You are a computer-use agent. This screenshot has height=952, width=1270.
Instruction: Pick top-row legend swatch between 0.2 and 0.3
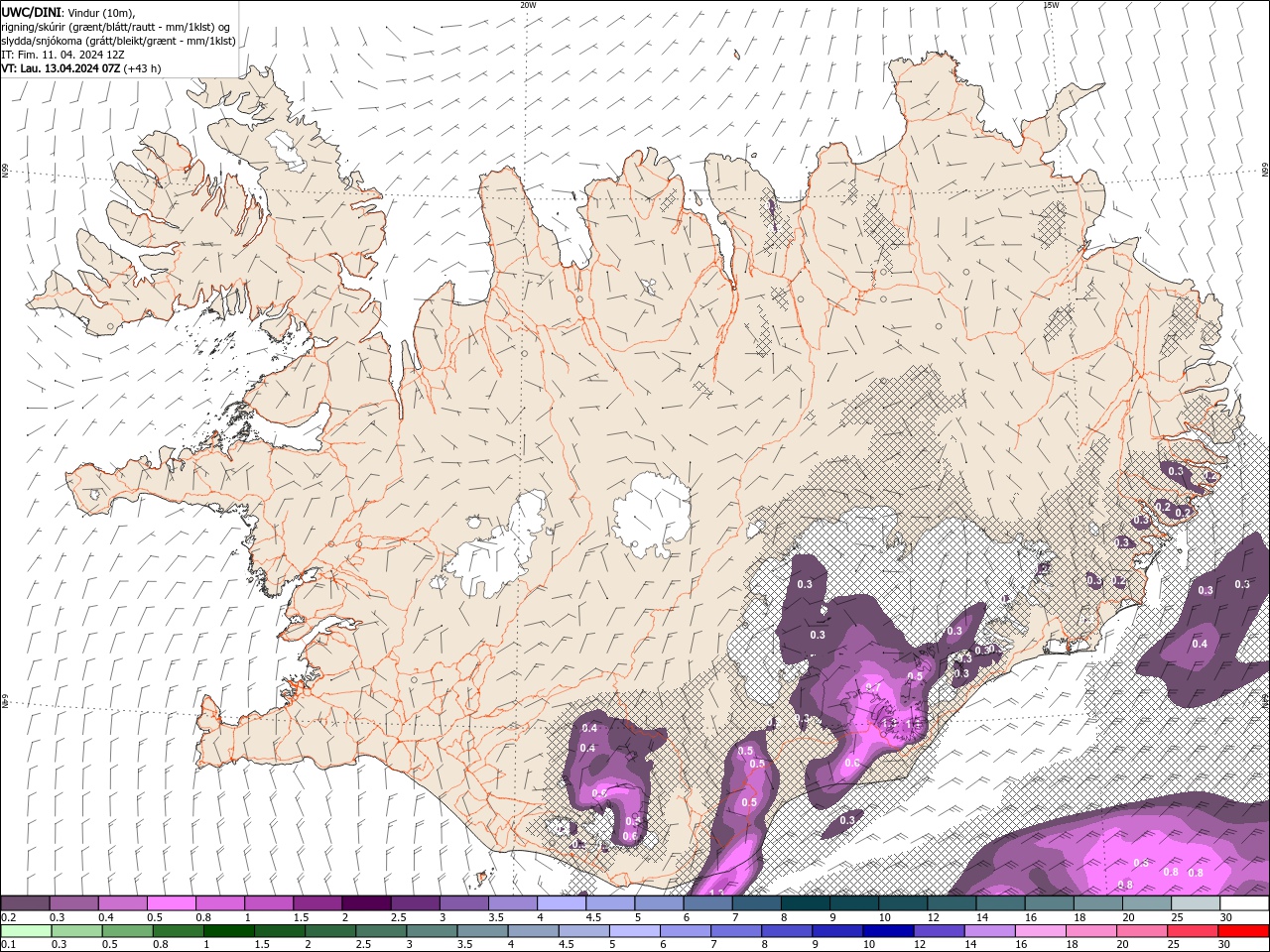click(x=25, y=903)
